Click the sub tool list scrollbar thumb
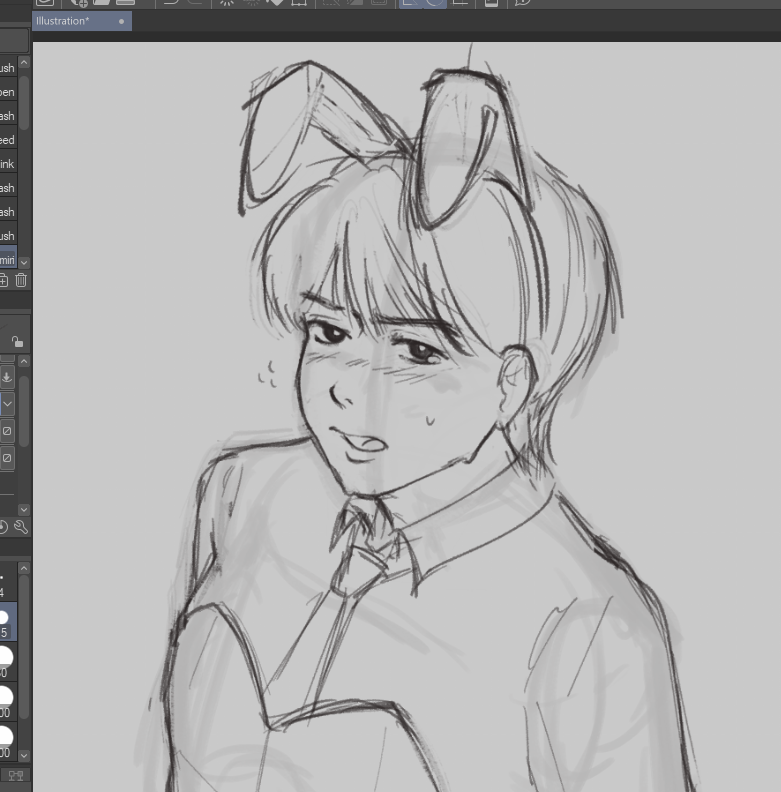781x792 pixels. pyautogui.click(x=24, y=103)
